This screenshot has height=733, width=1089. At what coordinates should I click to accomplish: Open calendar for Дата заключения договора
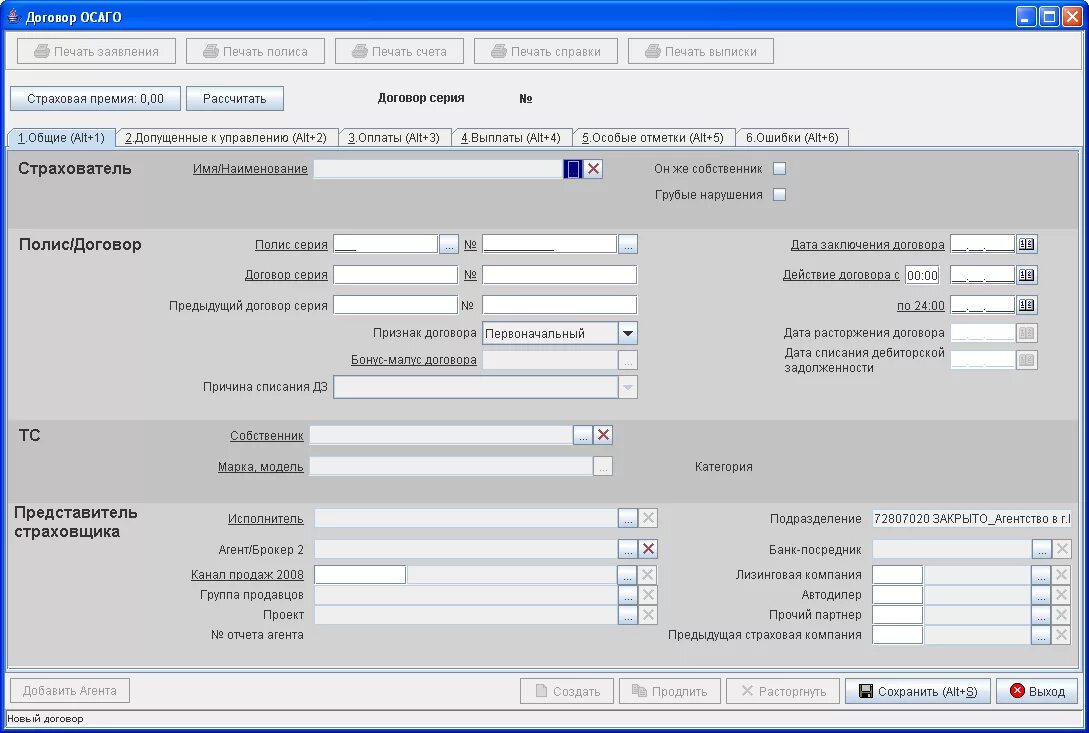(x=1026, y=245)
